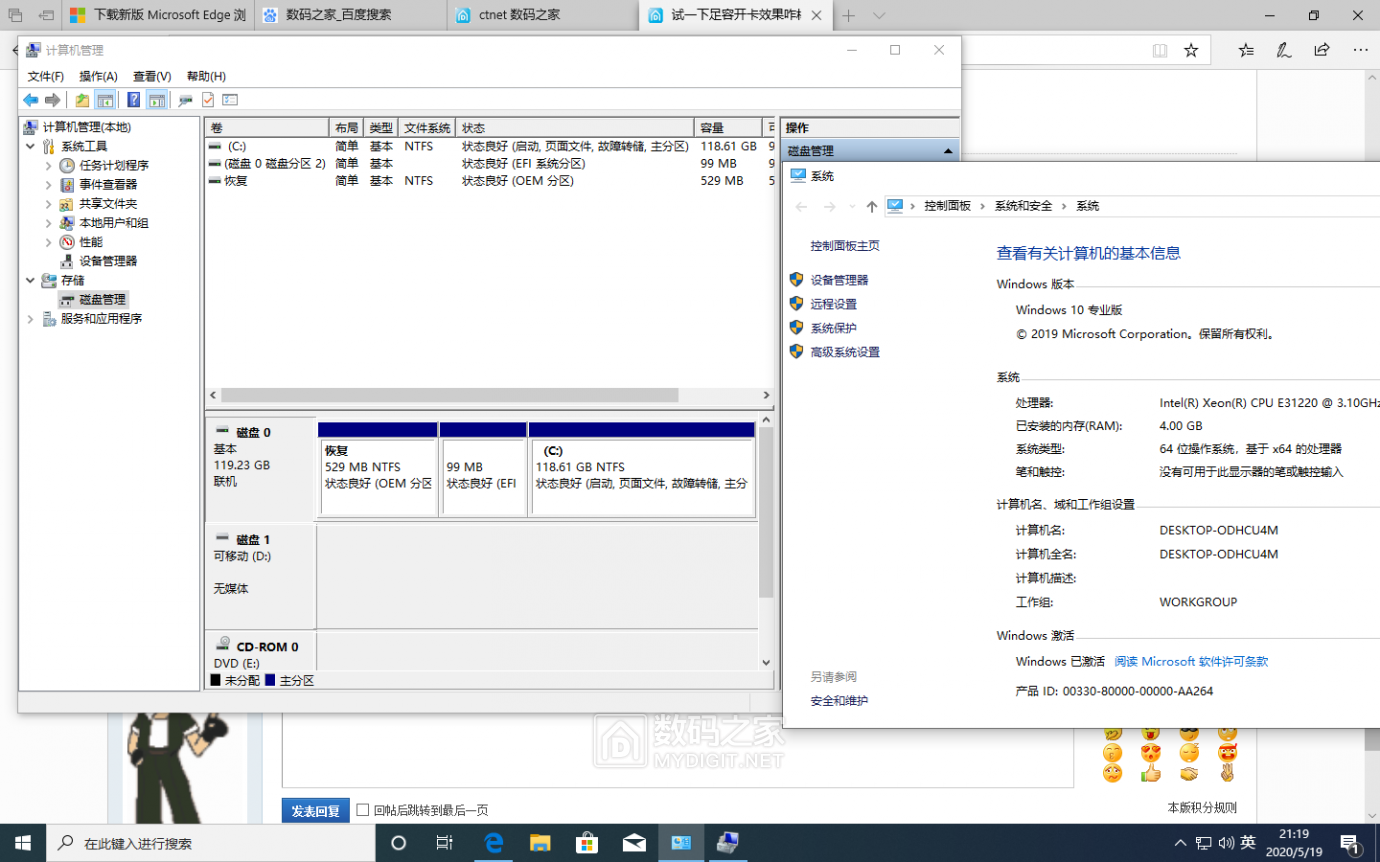Open the Edge tab list dropdown chevron
1380x862 pixels.
pyautogui.click(x=879, y=16)
